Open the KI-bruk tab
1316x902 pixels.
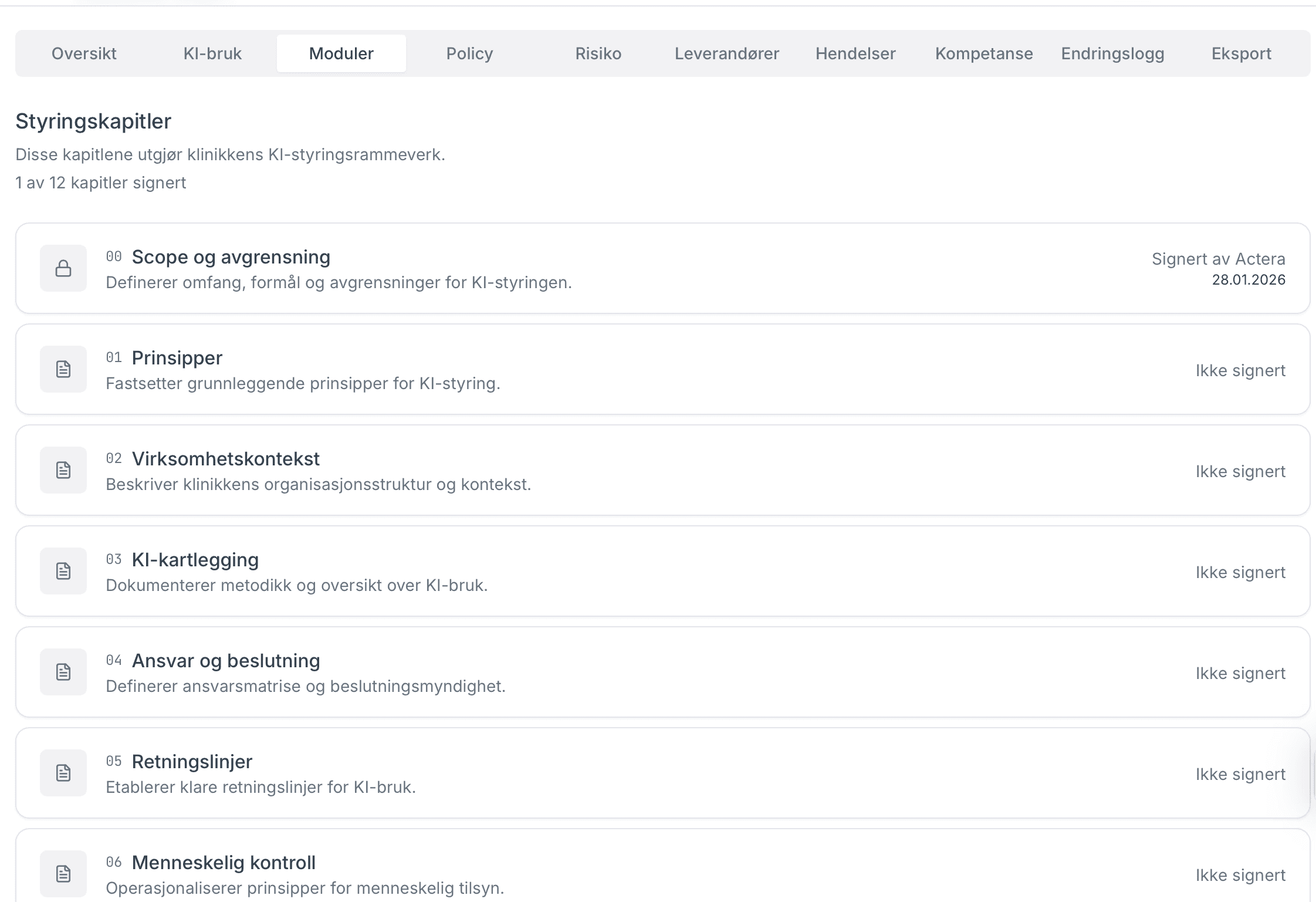(212, 53)
